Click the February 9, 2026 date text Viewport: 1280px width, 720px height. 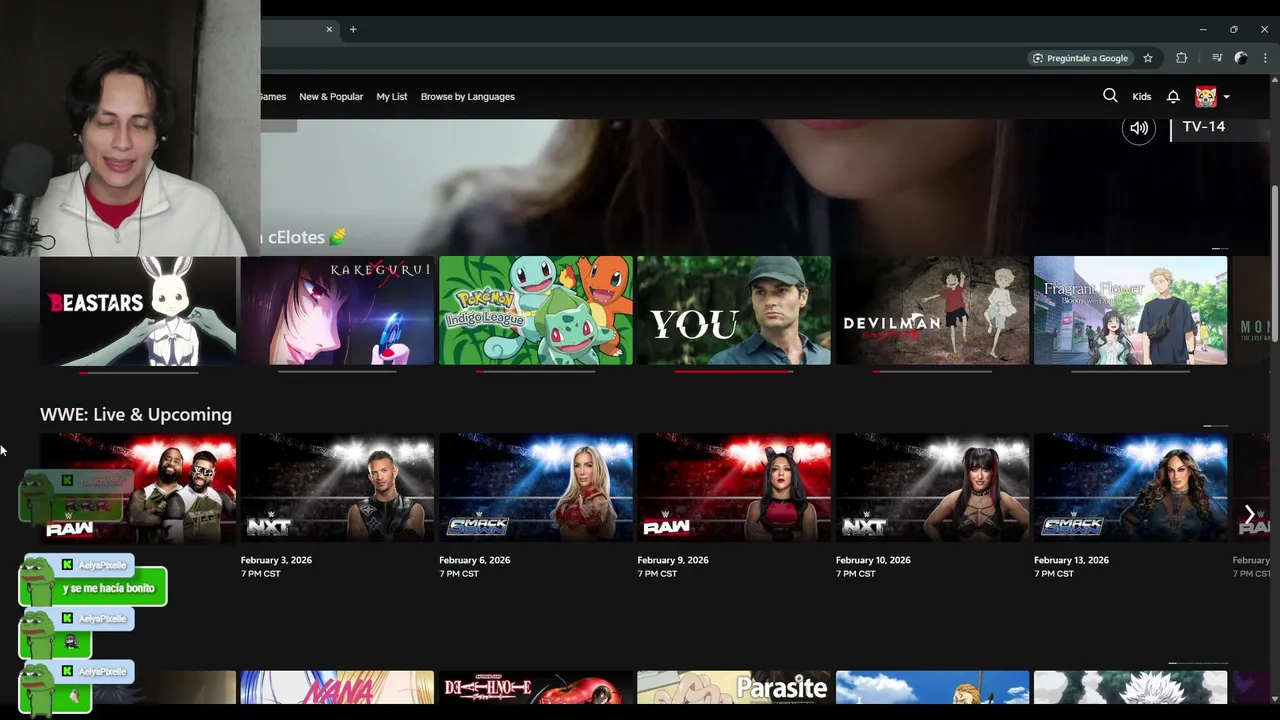[673, 560]
